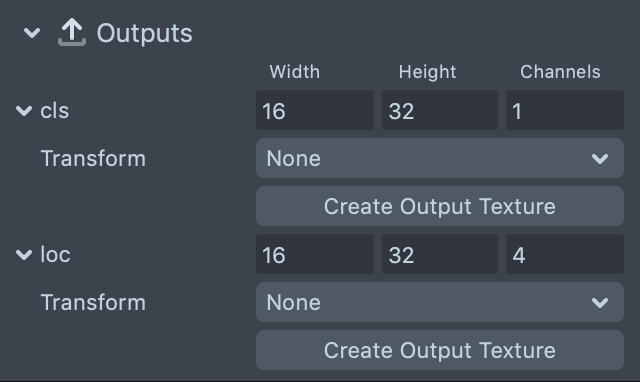Edit the cls Width field
This screenshot has height=382, width=640.
pos(315,110)
